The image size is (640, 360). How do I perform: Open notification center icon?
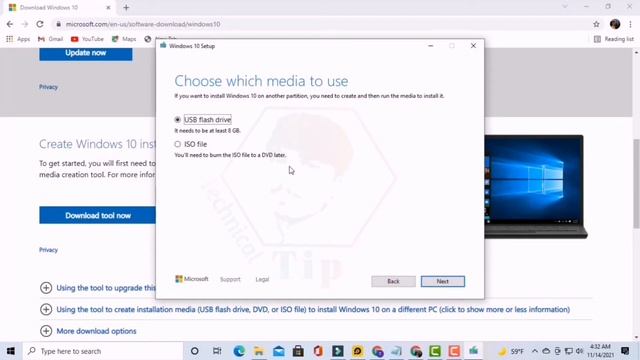pyautogui.click(x=625, y=351)
